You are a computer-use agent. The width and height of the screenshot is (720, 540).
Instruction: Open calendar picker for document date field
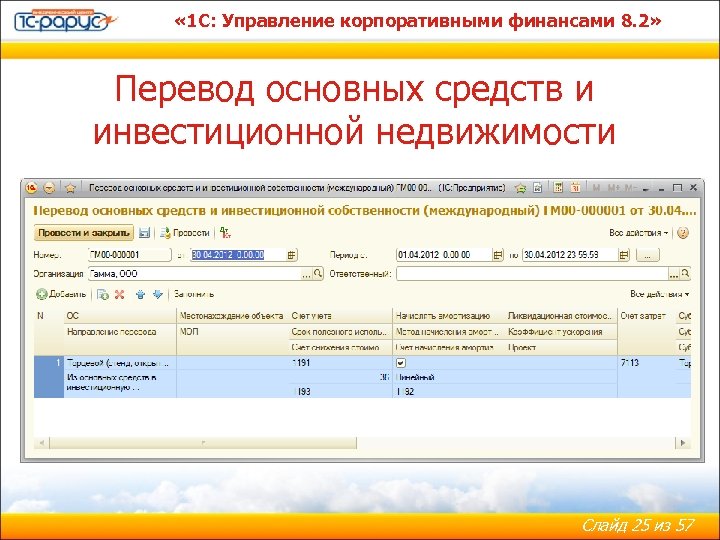[x=292, y=255]
